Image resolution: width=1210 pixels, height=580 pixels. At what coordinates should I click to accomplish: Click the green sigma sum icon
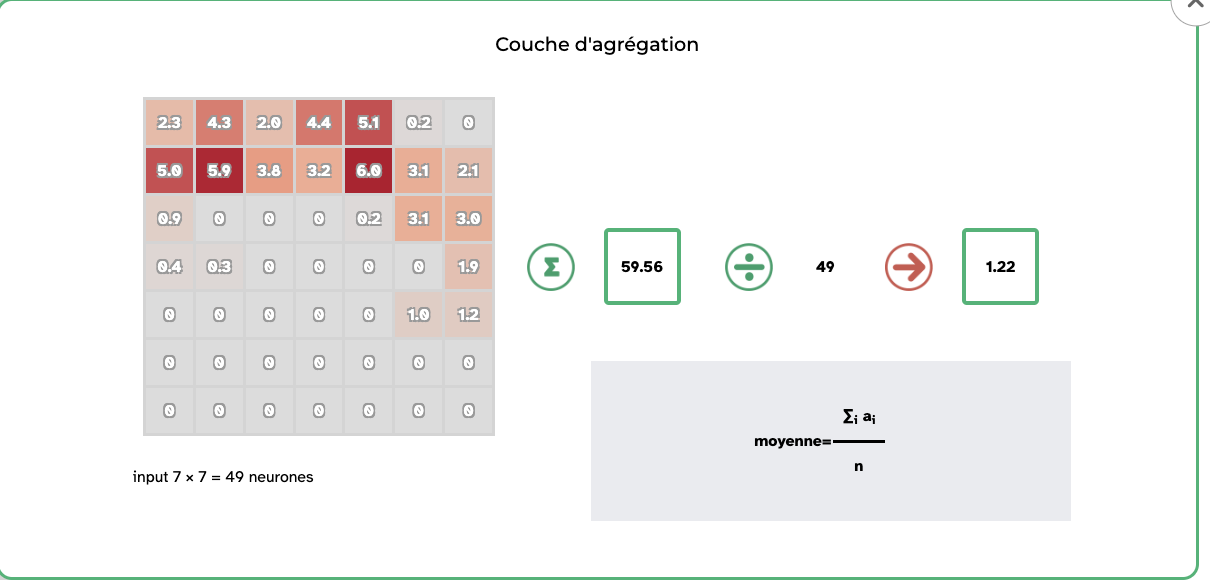point(551,267)
